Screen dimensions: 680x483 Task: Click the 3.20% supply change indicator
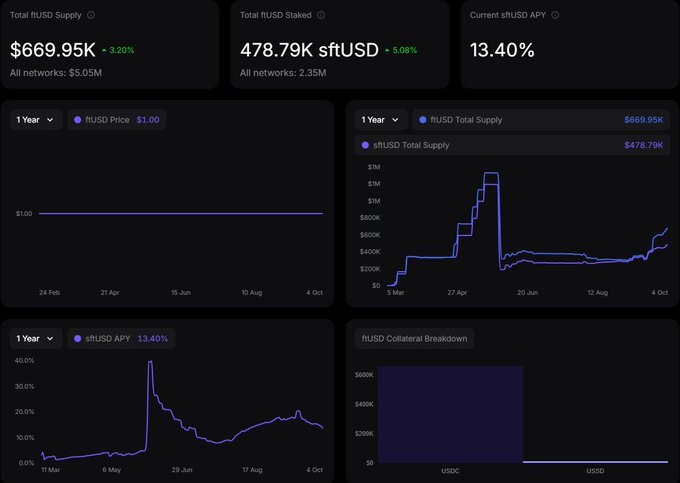click(118, 50)
